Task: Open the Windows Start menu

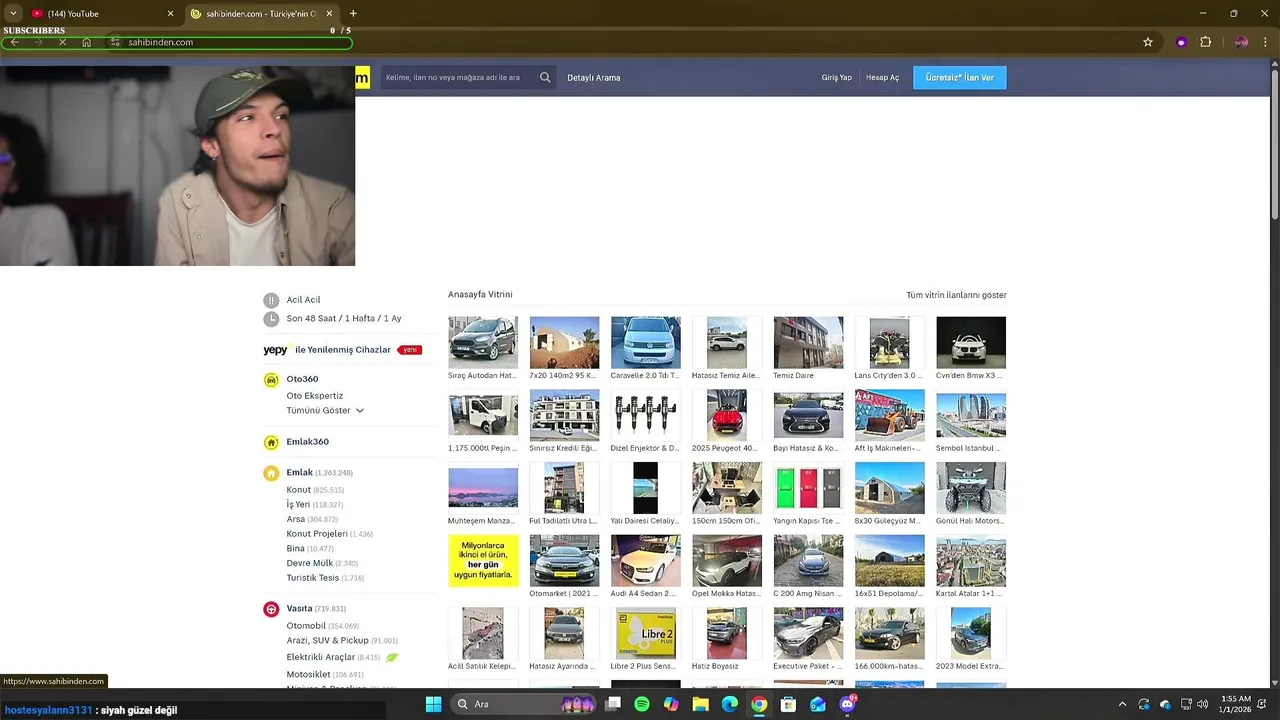Action: (x=433, y=704)
